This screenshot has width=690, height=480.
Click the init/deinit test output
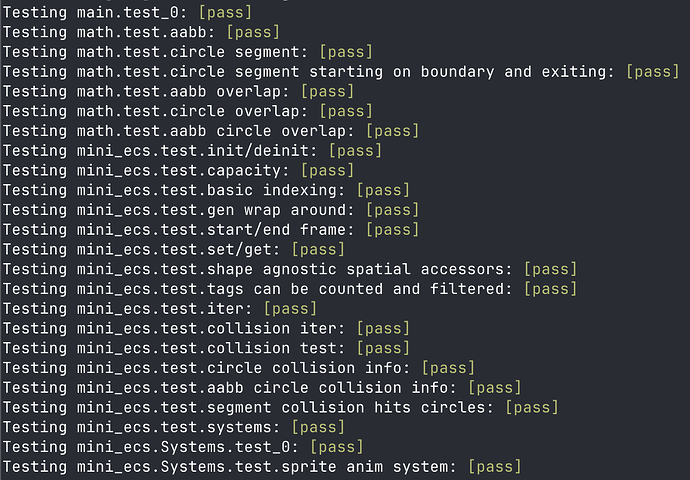pyautogui.click(x=192, y=151)
